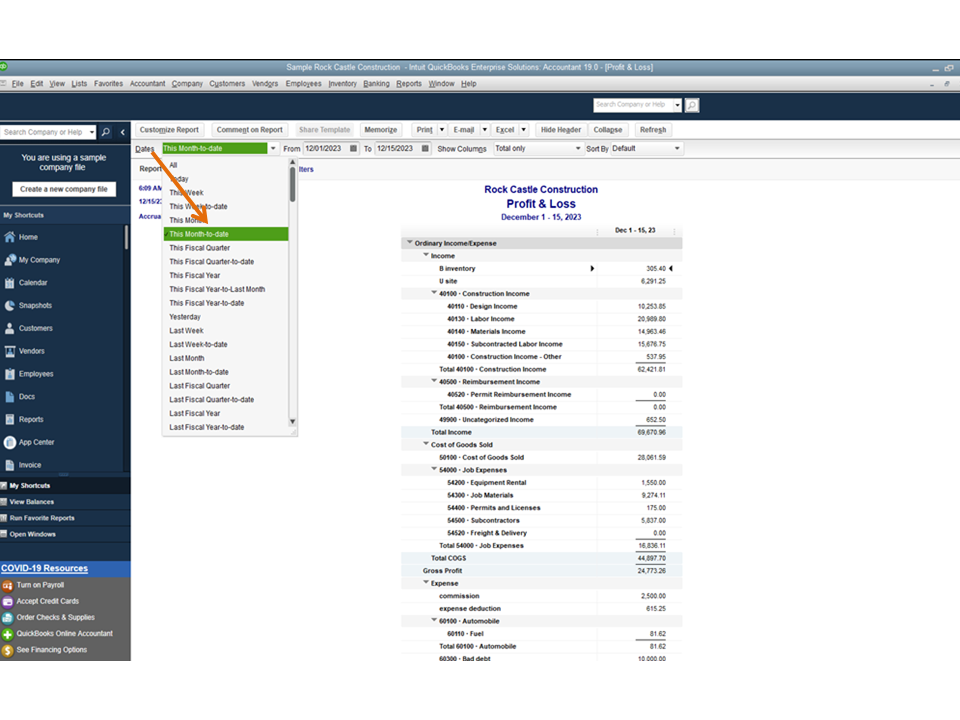The height and width of the screenshot is (720, 960).
Task: Click See Financing Options icon
Action: click(7, 650)
